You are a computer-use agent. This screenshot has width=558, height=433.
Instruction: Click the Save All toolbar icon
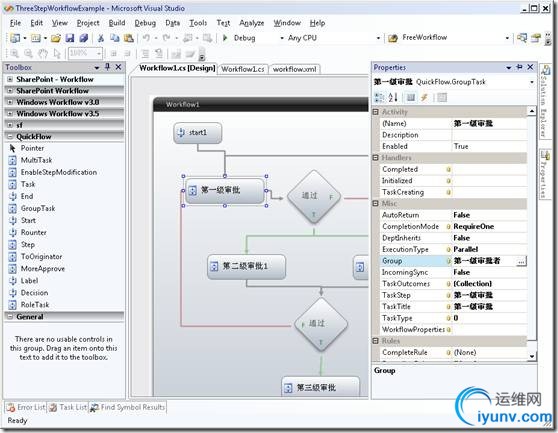pyautogui.click(x=83, y=38)
